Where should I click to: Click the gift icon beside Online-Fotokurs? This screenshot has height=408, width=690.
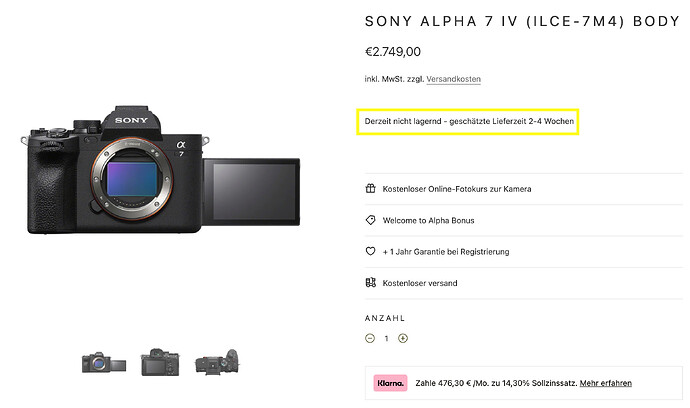[x=370, y=188]
